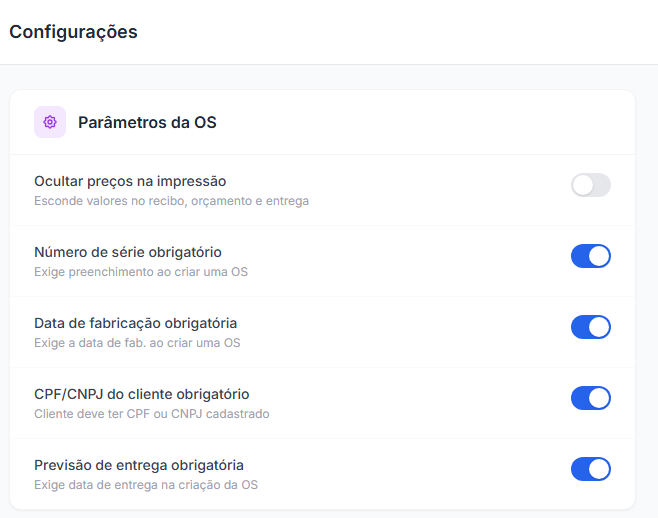Click description 'Cliente deve ter CPF ou CNPJ cadastrado'

tap(151, 414)
